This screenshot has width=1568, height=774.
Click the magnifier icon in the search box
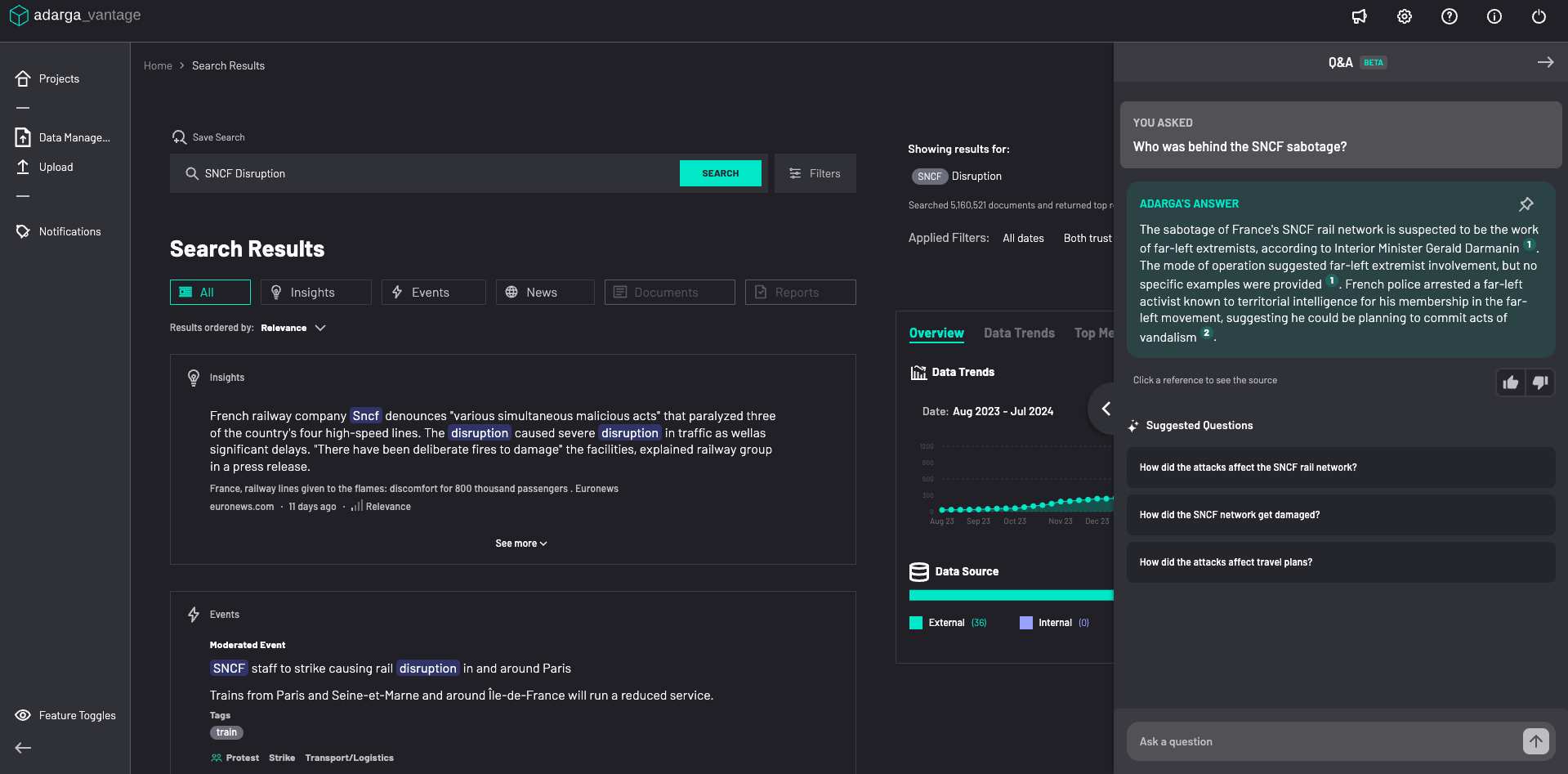click(192, 173)
